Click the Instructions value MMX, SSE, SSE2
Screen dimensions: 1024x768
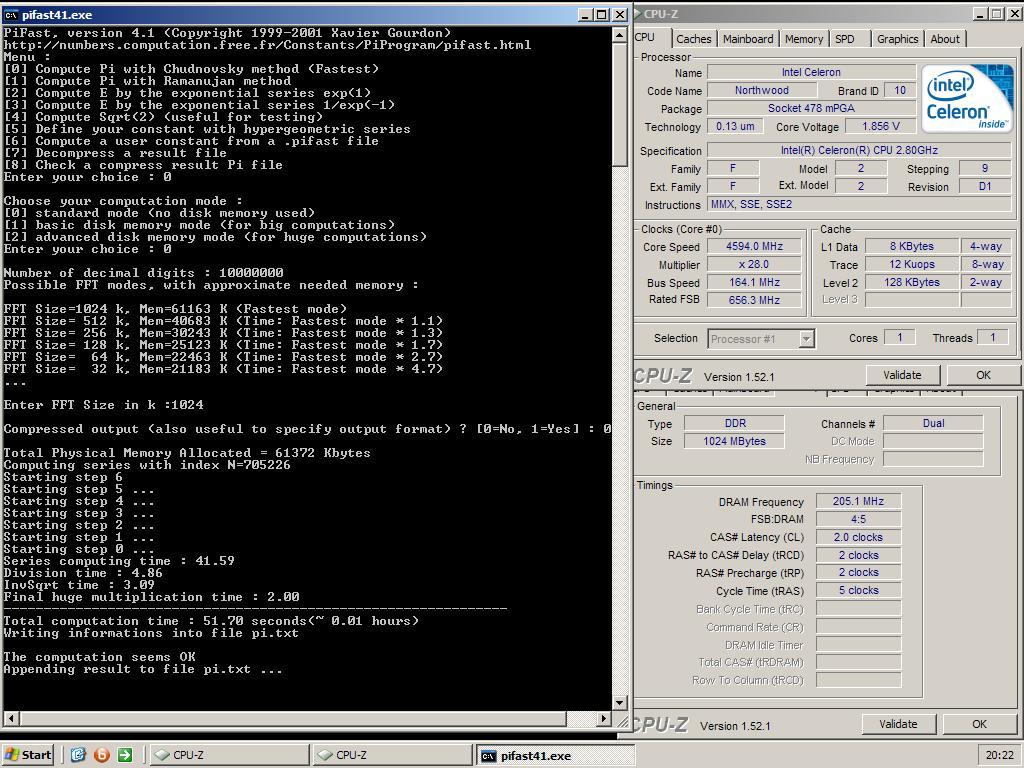tap(859, 204)
